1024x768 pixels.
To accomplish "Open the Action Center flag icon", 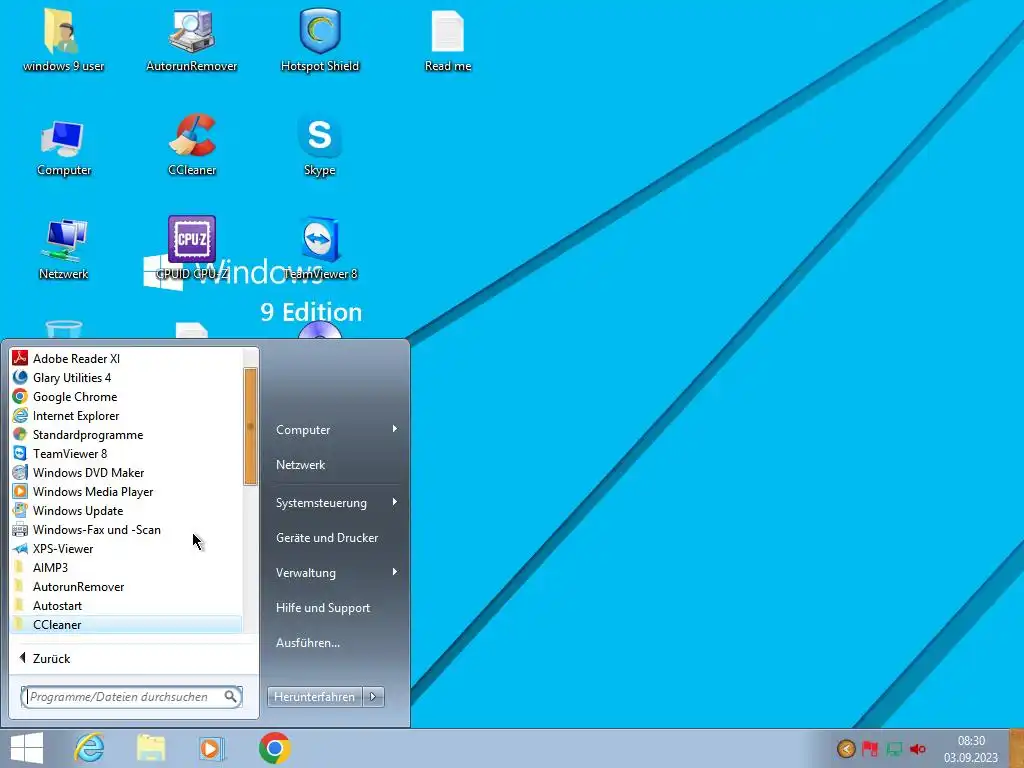I will coord(870,748).
